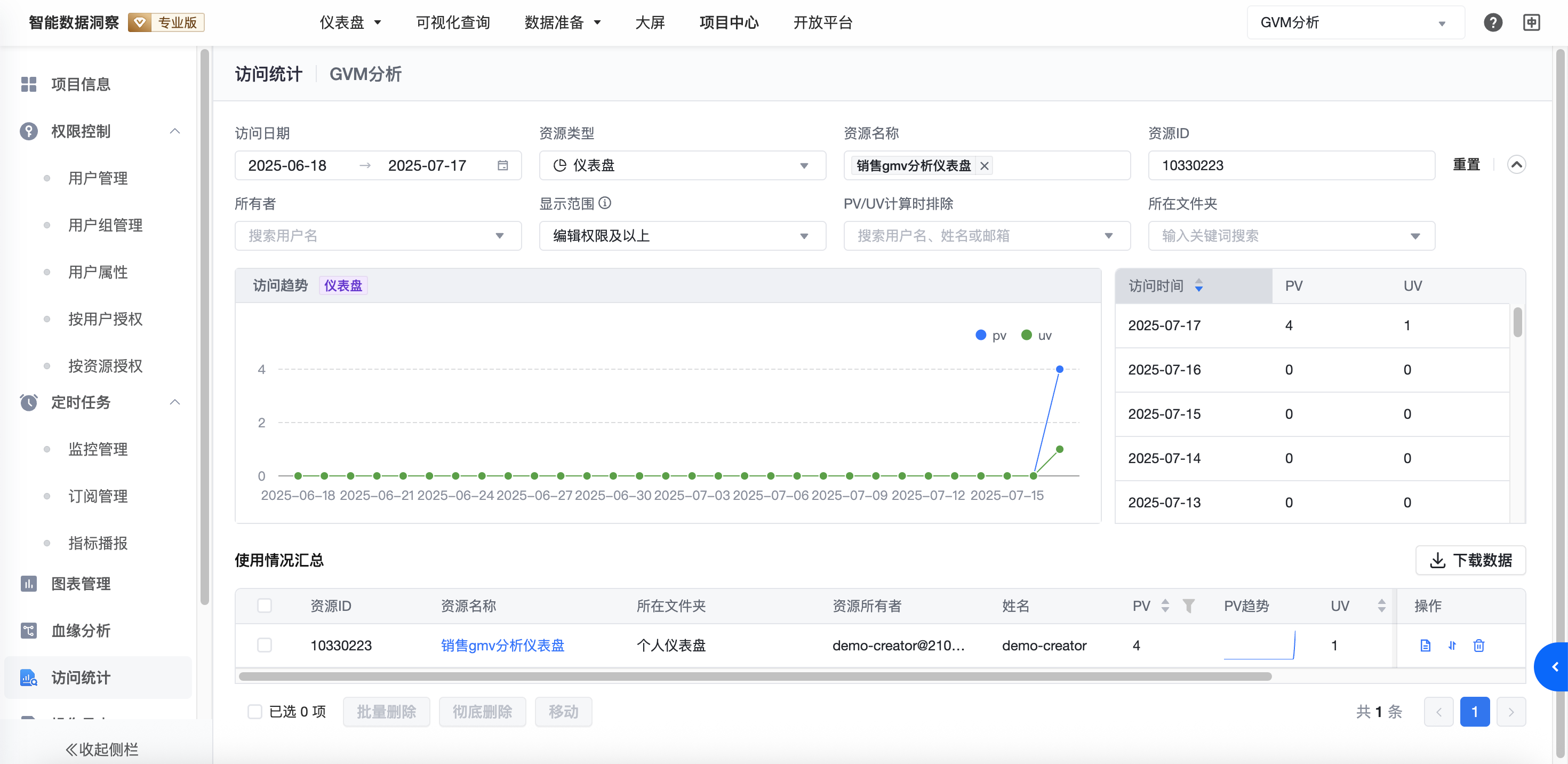Open the 编辑权限及以上 display range dropdown

point(682,236)
